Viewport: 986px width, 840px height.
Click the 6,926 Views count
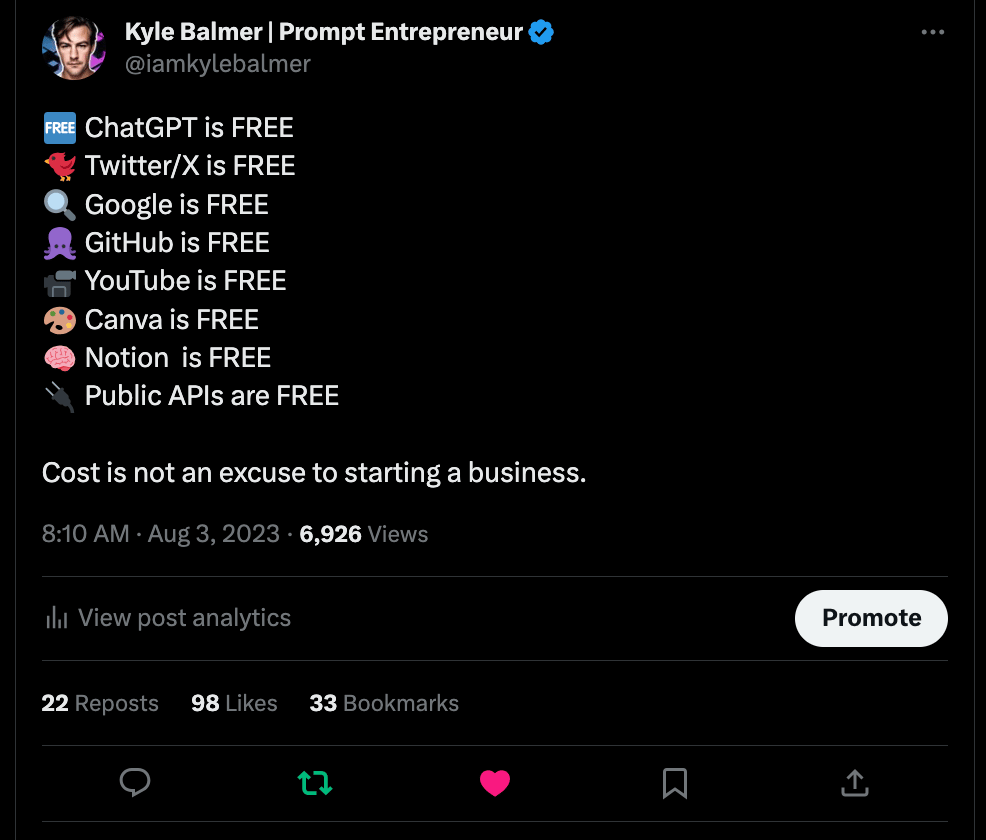[x=364, y=533]
